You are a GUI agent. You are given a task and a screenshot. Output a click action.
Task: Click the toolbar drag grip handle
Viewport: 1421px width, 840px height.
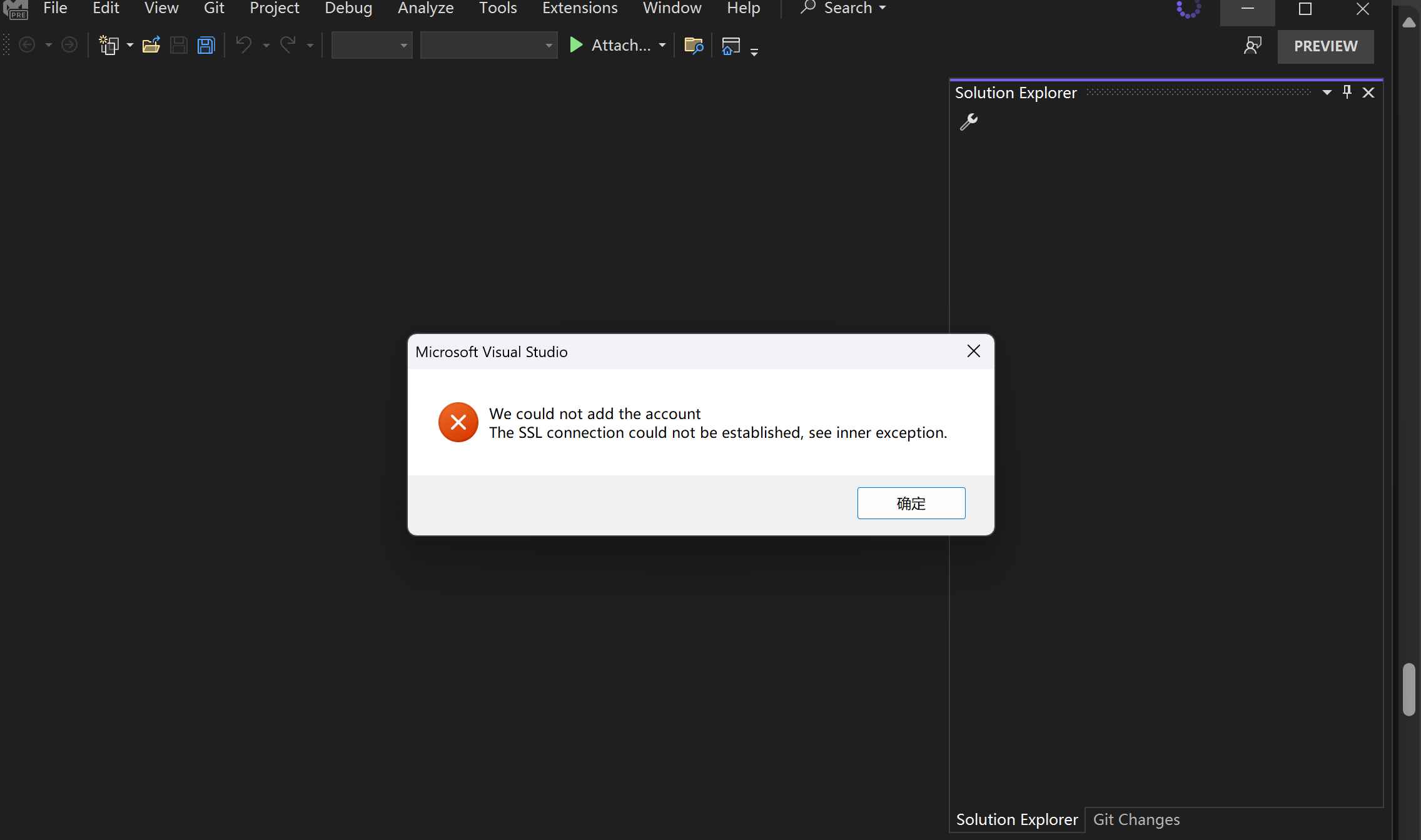[6, 45]
